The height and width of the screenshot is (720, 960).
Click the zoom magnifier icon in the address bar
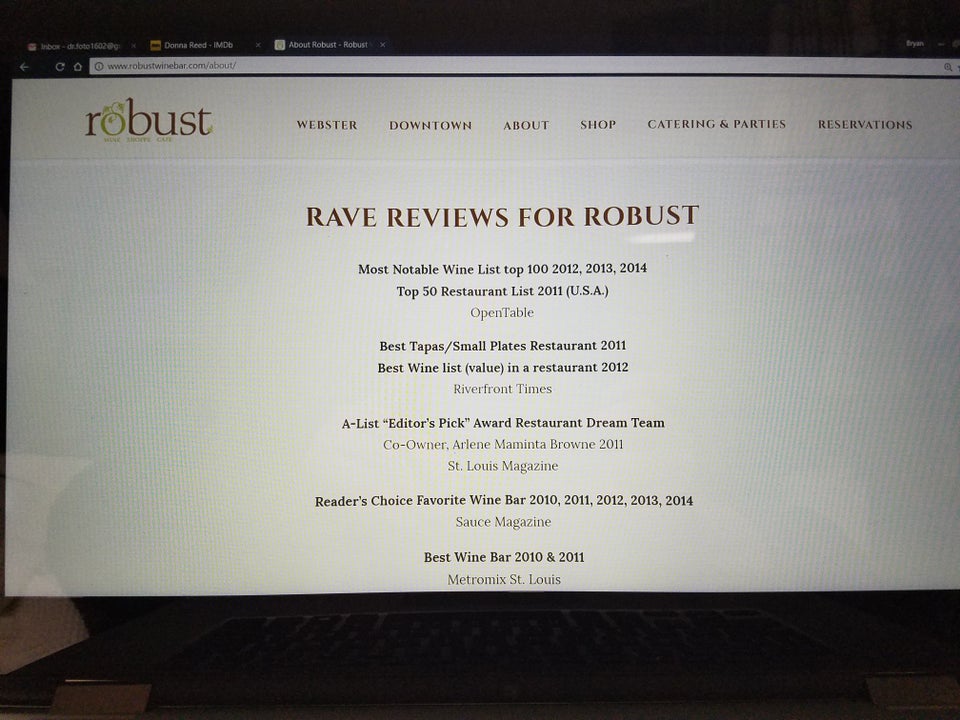(948, 67)
